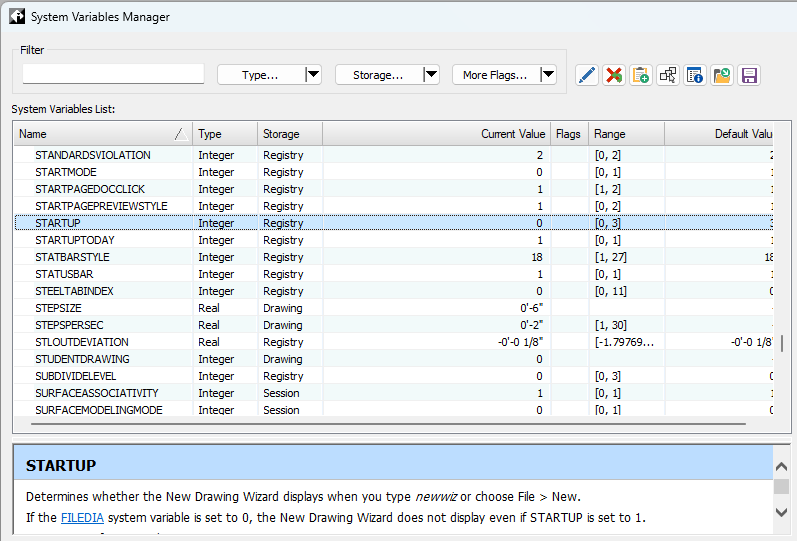
Task: Open the Storage... filter dropdown
Action: [x=387, y=75]
